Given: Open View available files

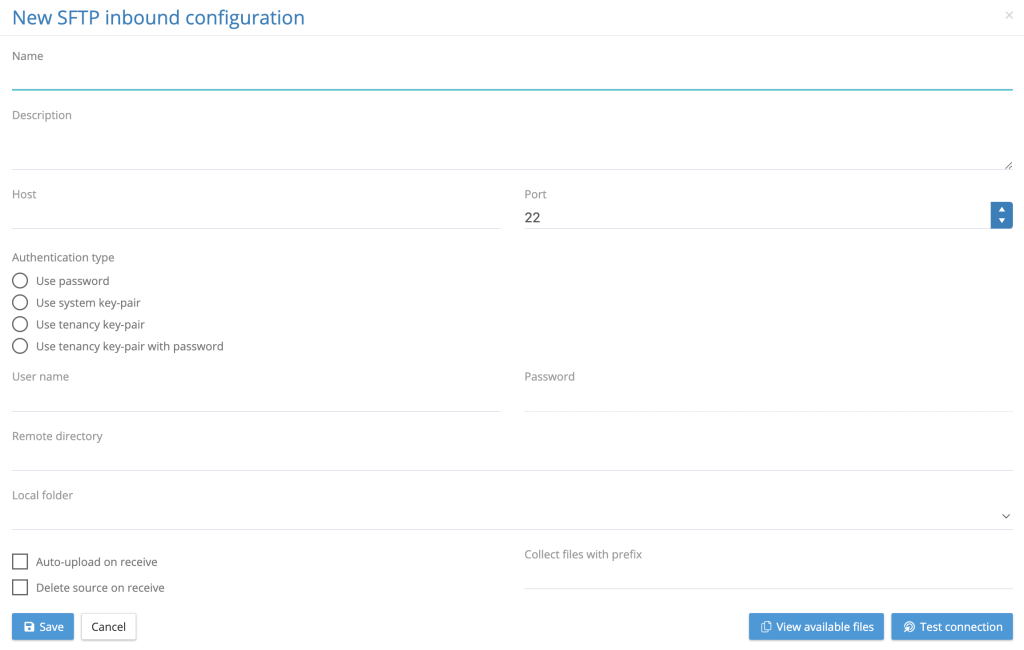Looking at the screenshot, I should pos(816,627).
